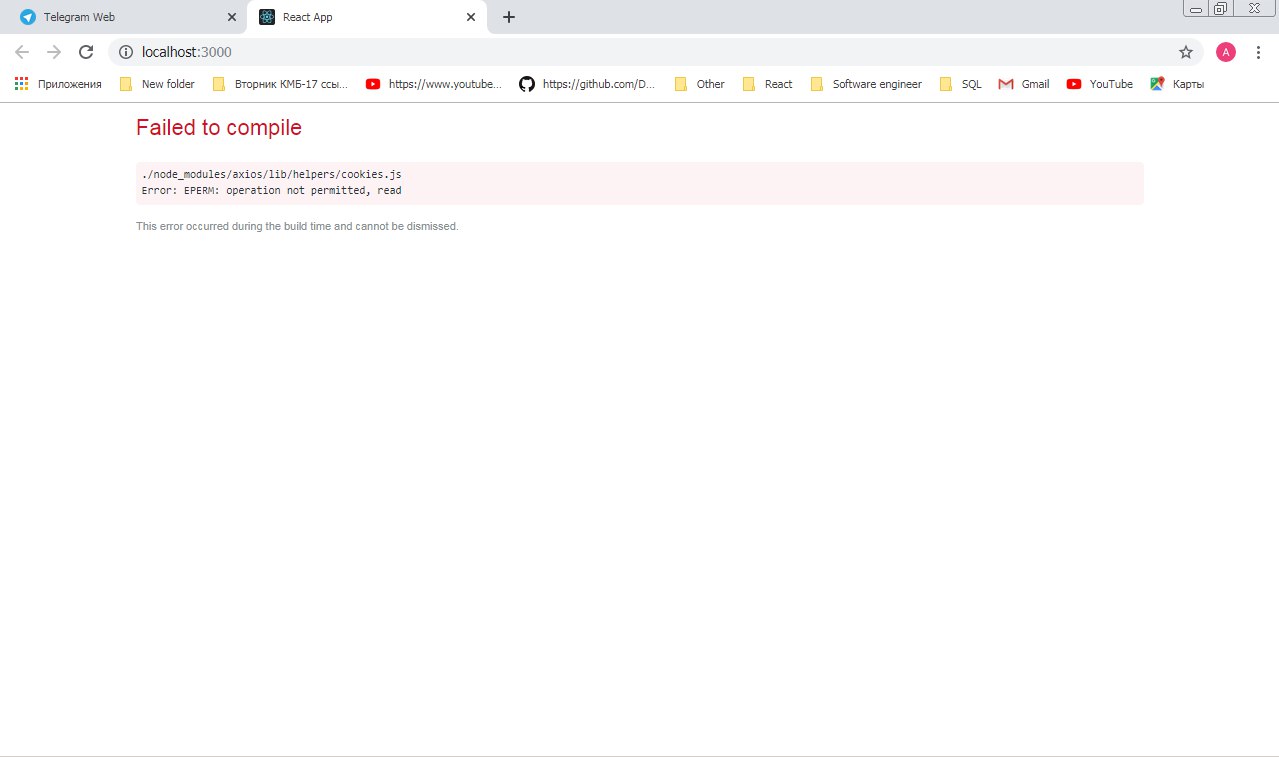View site information icon in address bar
Image resolution: width=1279 pixels, height=757 pixels.
point(126,52)
